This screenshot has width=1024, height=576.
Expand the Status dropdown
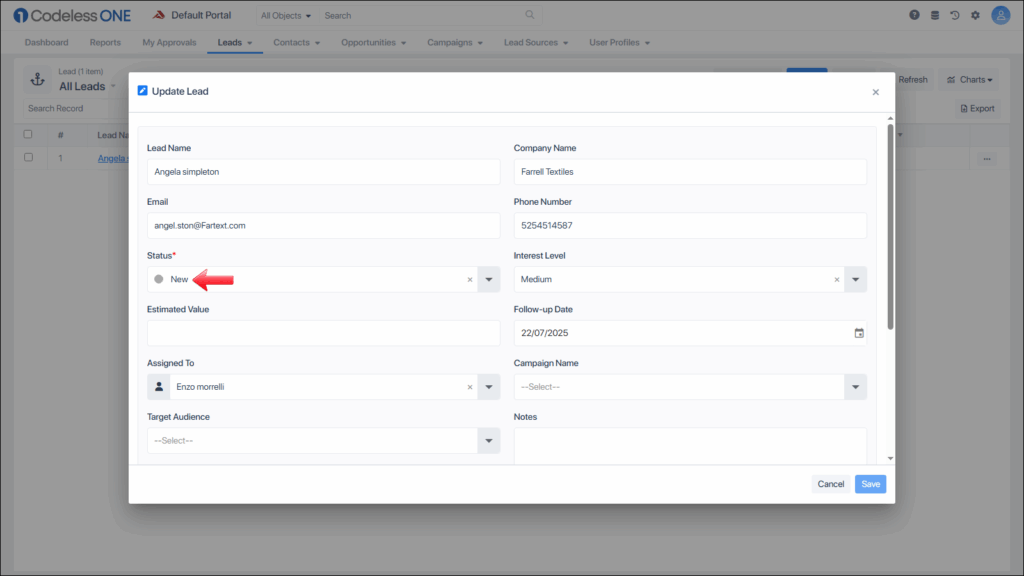pyautogui.click(x=489, y=280)
